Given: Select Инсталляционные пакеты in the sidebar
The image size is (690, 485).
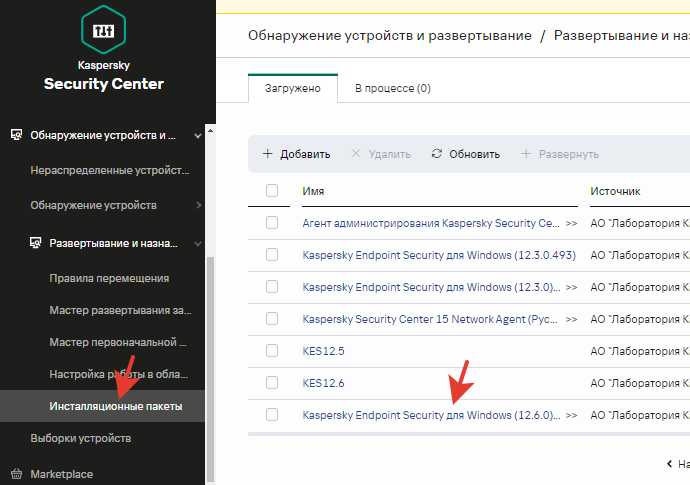Looking at the screenshot, I should click(103, 406).
